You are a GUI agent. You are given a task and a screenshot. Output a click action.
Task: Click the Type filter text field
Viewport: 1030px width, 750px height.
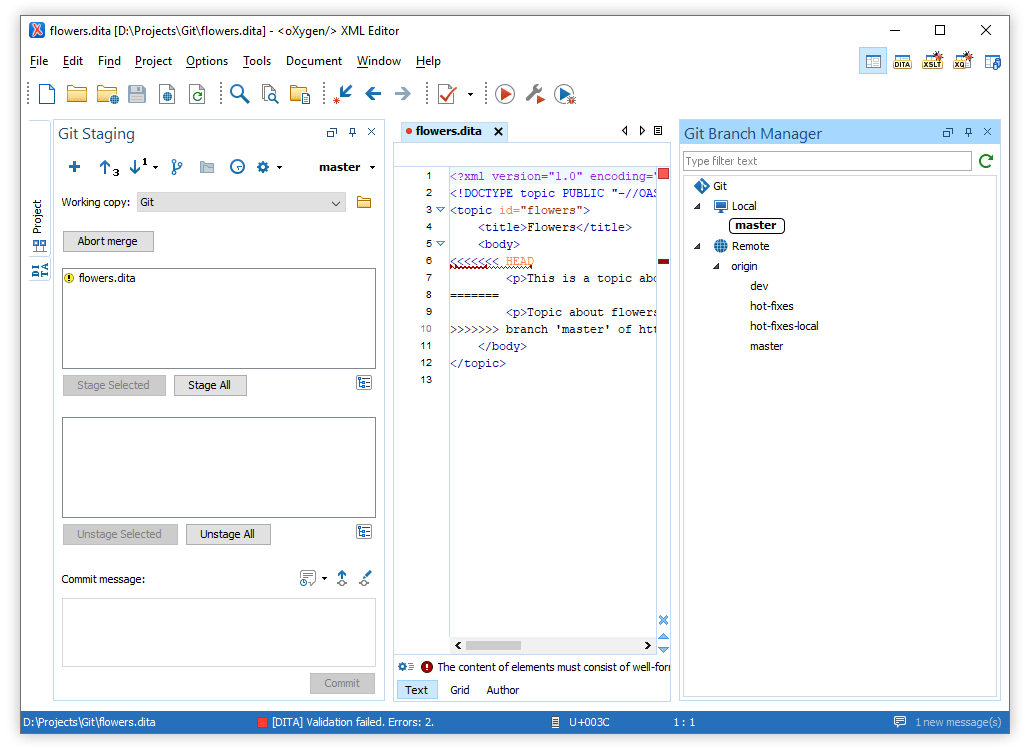pos(827,161)
